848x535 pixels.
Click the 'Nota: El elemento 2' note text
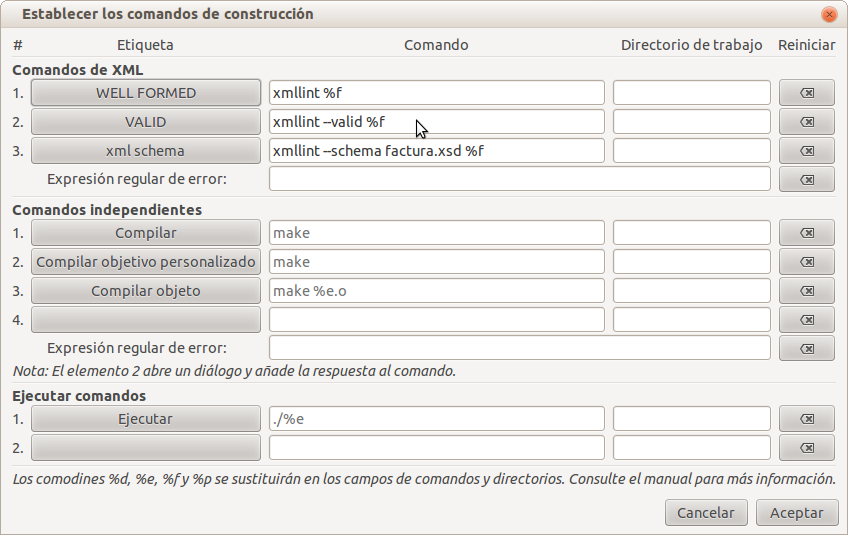234,371
